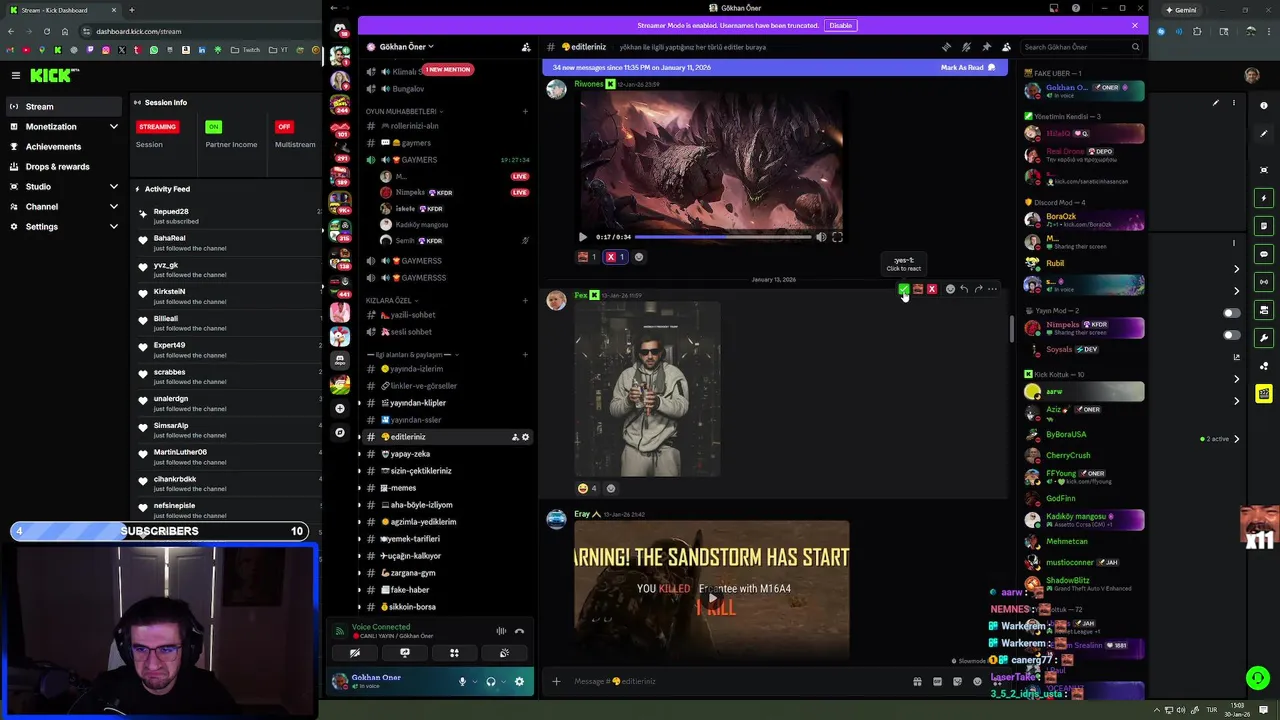Viewport: 1280px width, 720px height.
Task: Open the GIF picker in message bar
Action: pyautogui.click(x=937, y=682)
